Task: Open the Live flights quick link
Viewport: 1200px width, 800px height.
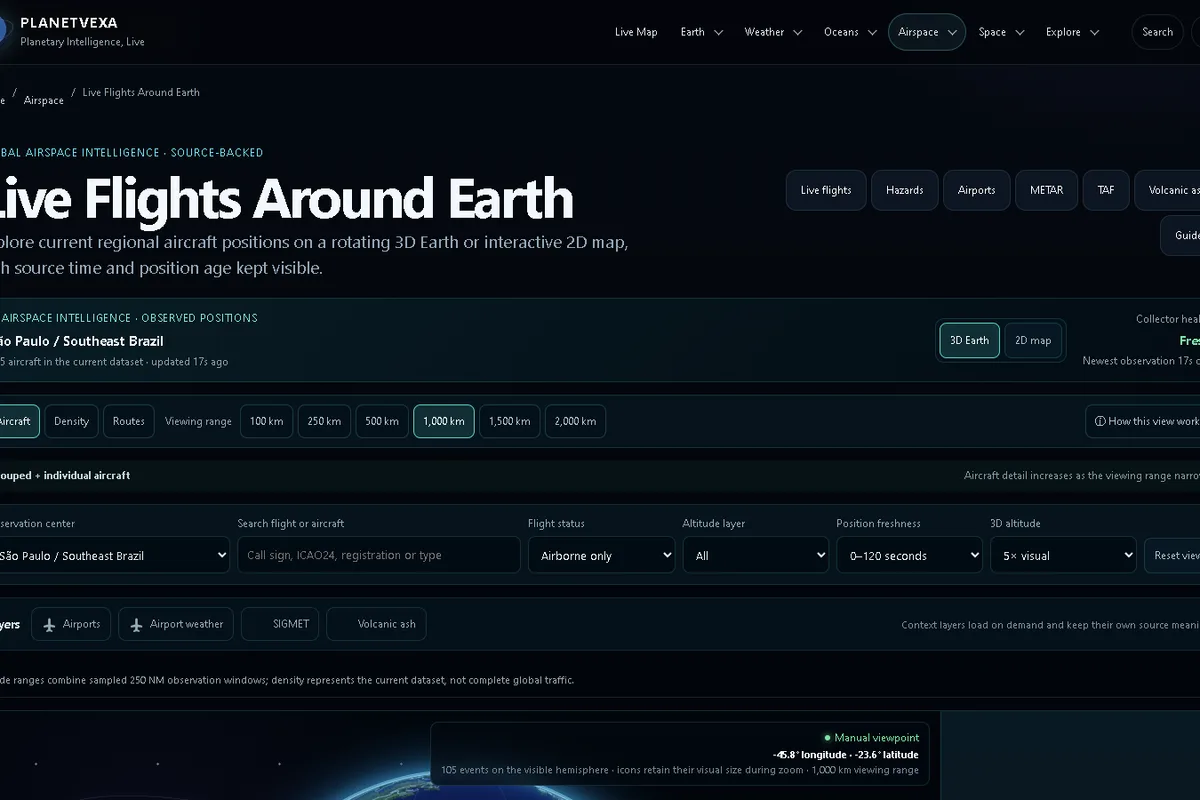Action: click(x=826, y=190)
